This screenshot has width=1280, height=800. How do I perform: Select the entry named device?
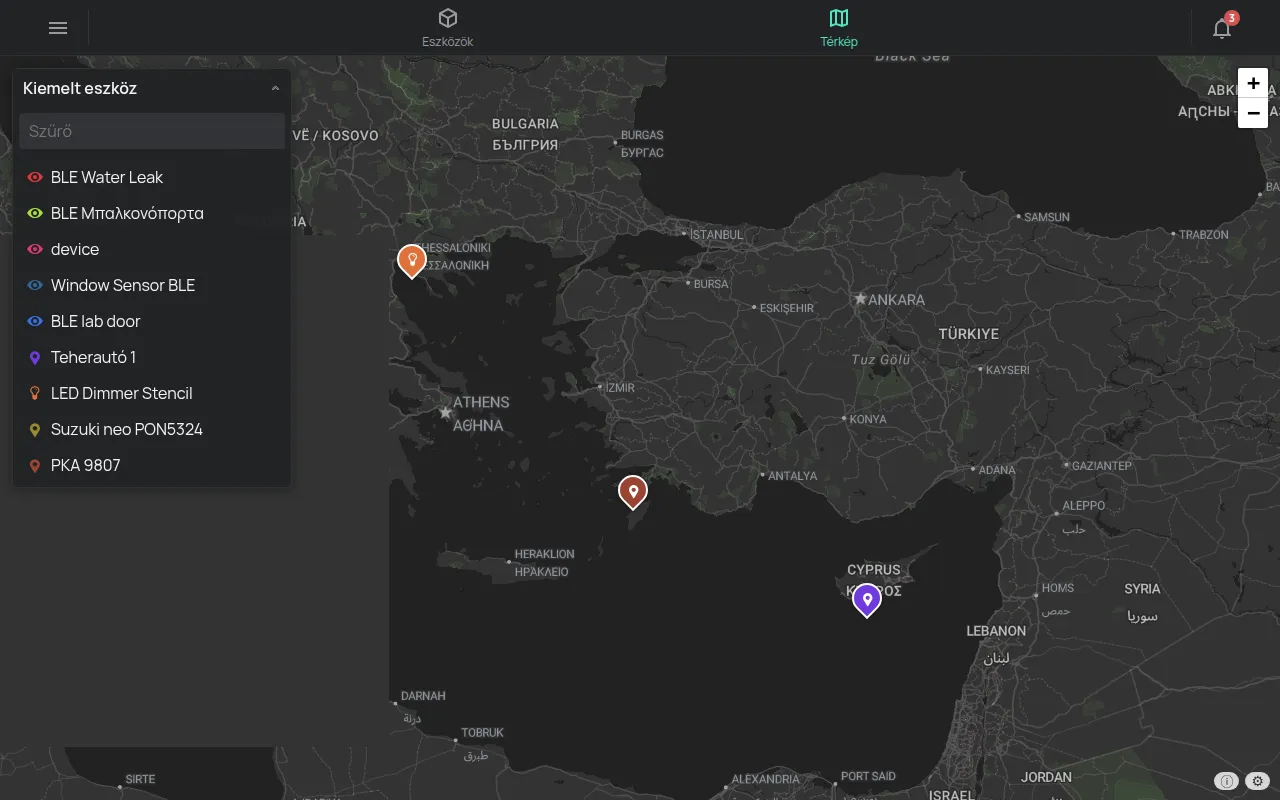[x=152, y=249]
